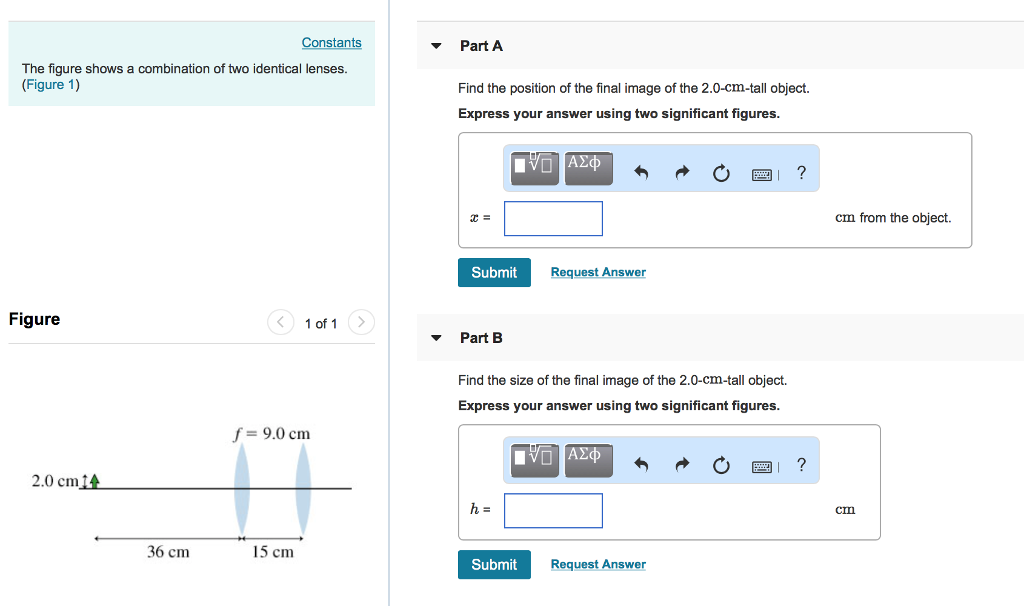1024x606 pixels.
Task: Open the Constants reference link
Action: tap(331, 42)
